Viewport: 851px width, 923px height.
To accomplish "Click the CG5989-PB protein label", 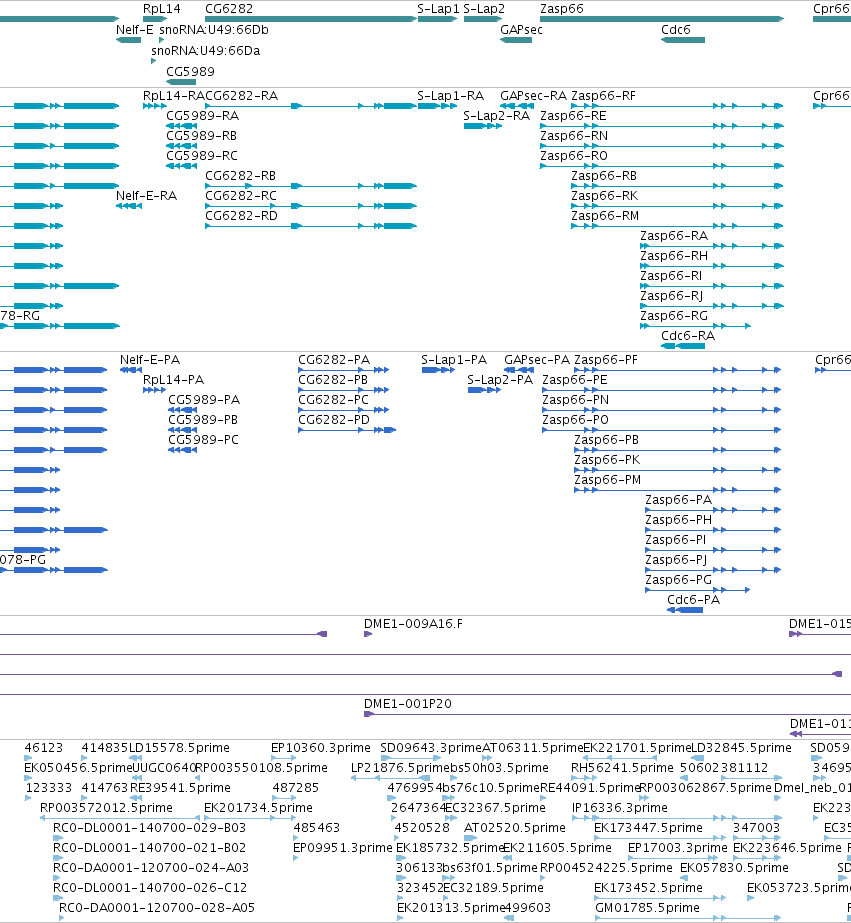I will tap(203, 420).
